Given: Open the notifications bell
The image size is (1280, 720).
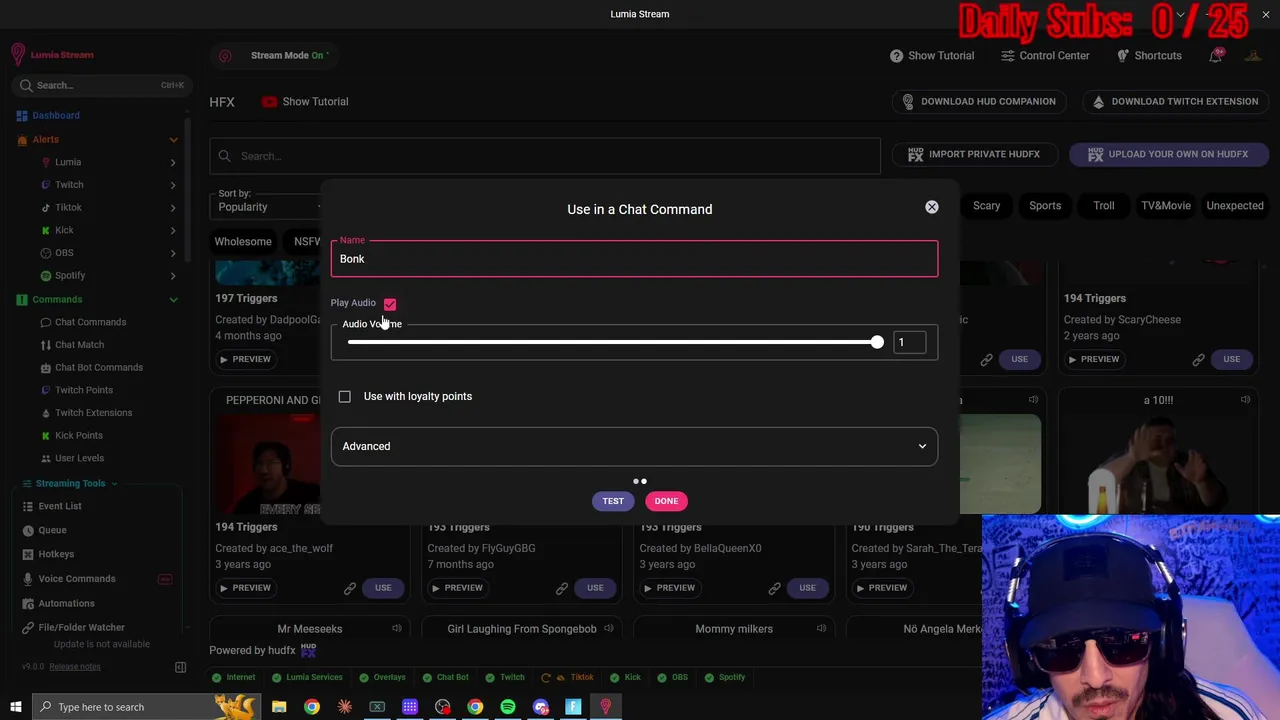Looking at the screenshot, I should (1215, 56).
